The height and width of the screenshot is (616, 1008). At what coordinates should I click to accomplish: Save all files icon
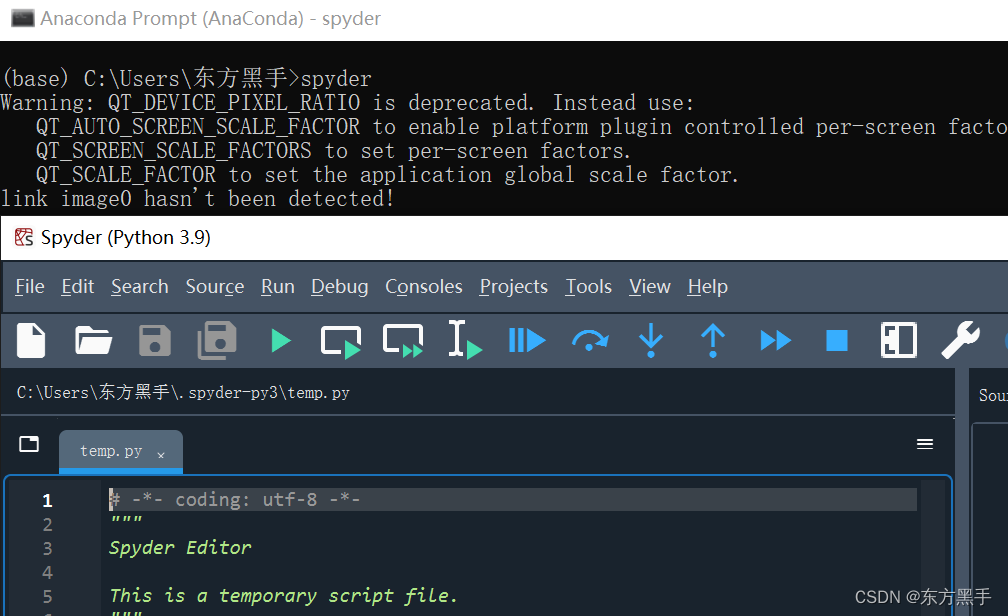(x=217, y=340)
